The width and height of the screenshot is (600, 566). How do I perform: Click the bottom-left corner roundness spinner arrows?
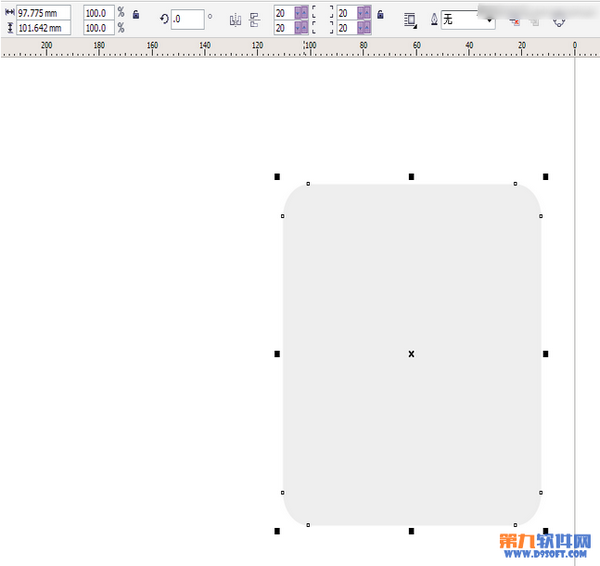[301, 28]
